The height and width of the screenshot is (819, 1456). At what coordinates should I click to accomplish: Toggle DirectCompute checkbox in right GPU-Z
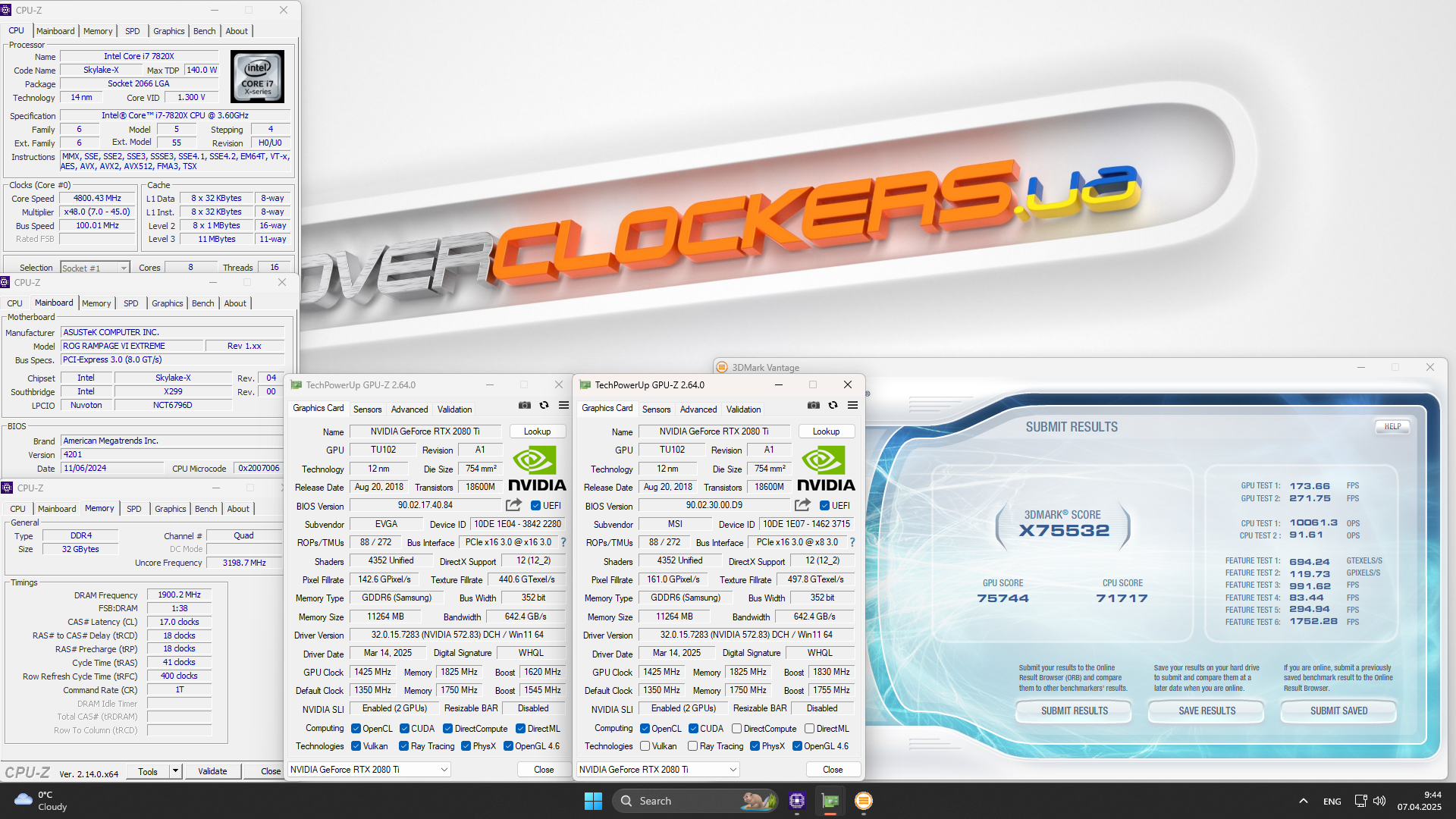[x=736, y=729]
